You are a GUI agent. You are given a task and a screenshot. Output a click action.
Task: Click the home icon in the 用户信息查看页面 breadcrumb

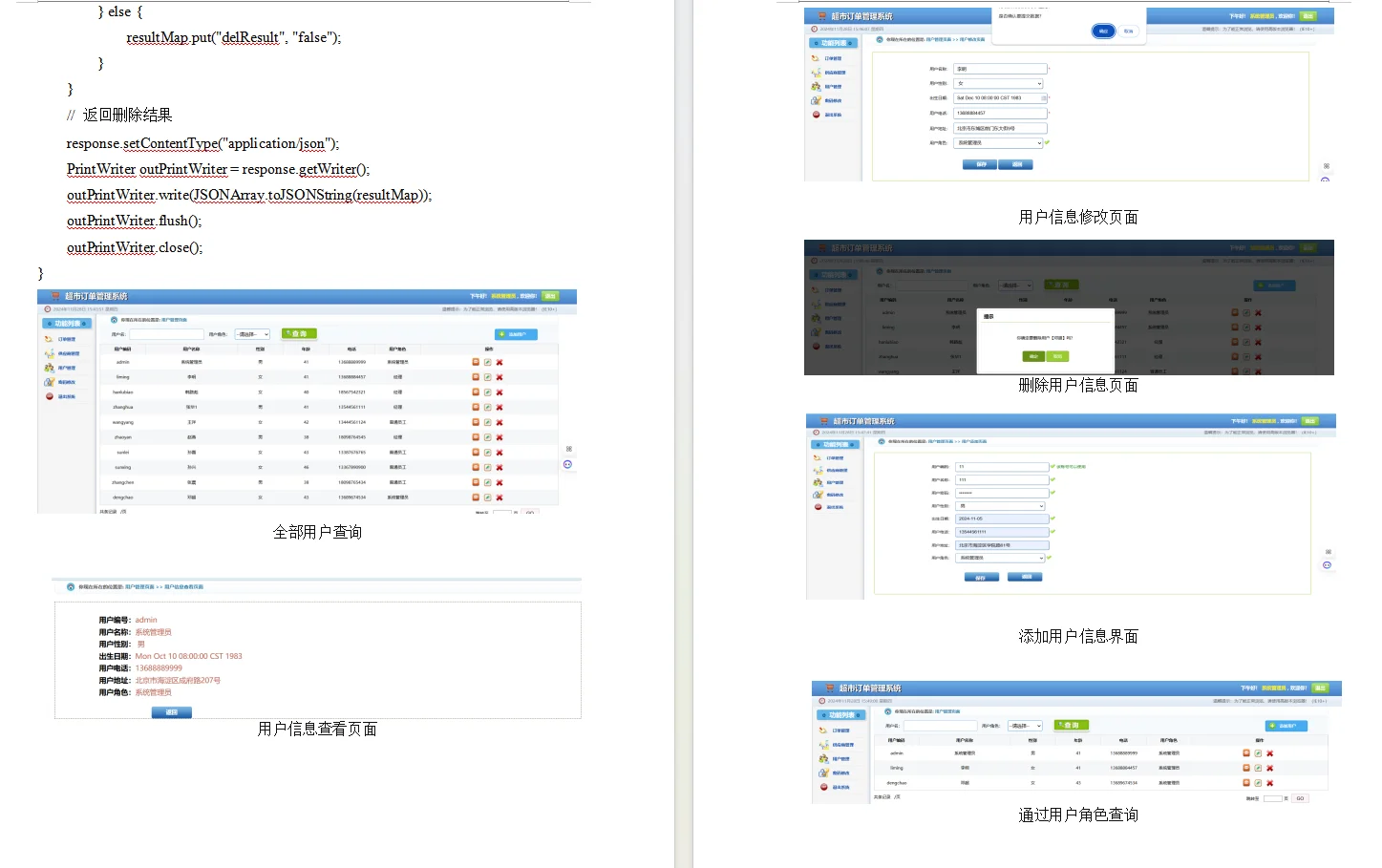71,587
